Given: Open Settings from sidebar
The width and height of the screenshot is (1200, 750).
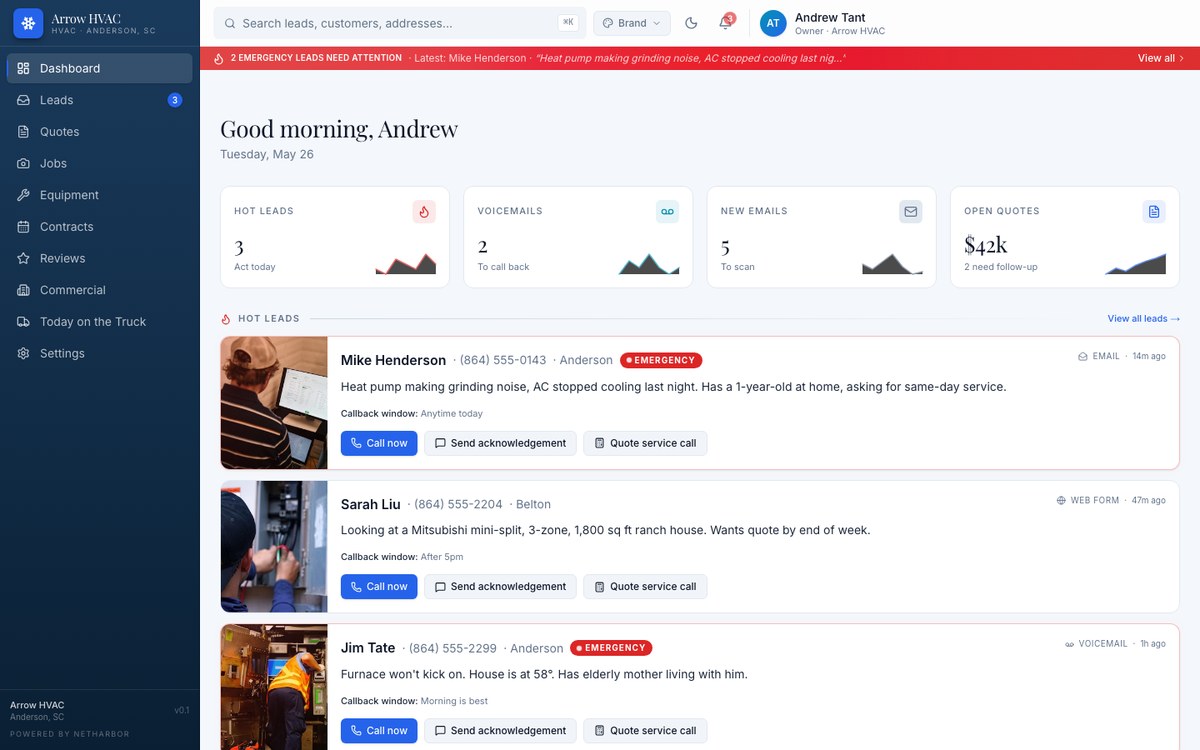Looking at the screenshot, I should [100, 353].
